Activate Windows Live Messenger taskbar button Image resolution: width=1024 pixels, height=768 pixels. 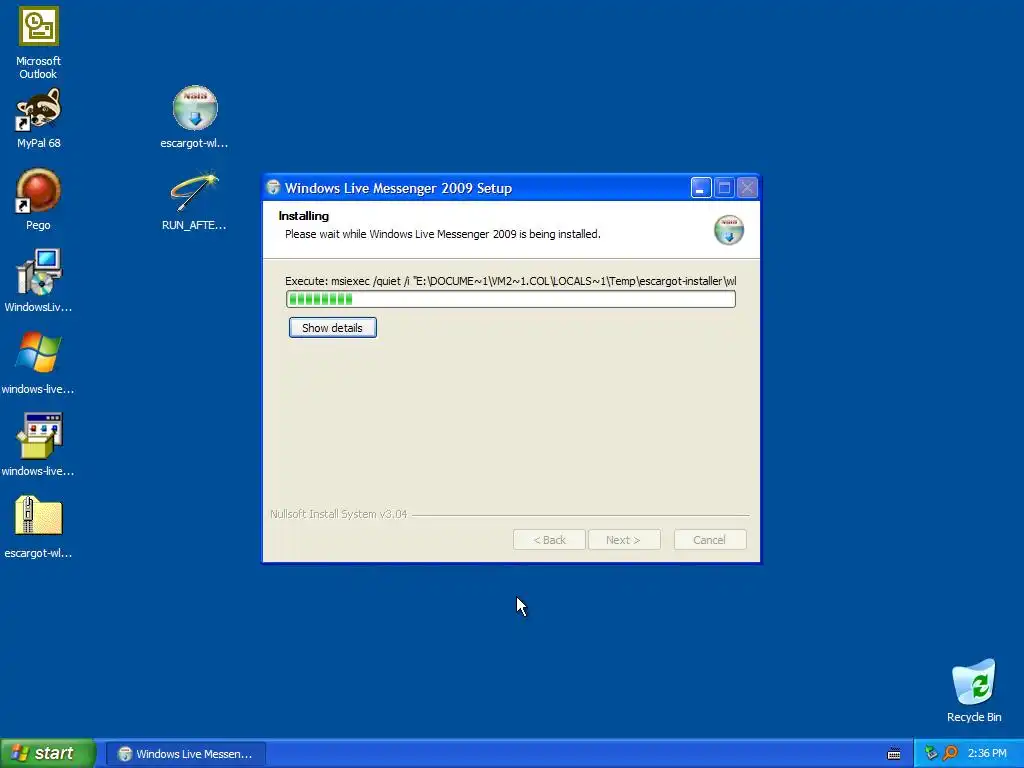coord(185,754)
